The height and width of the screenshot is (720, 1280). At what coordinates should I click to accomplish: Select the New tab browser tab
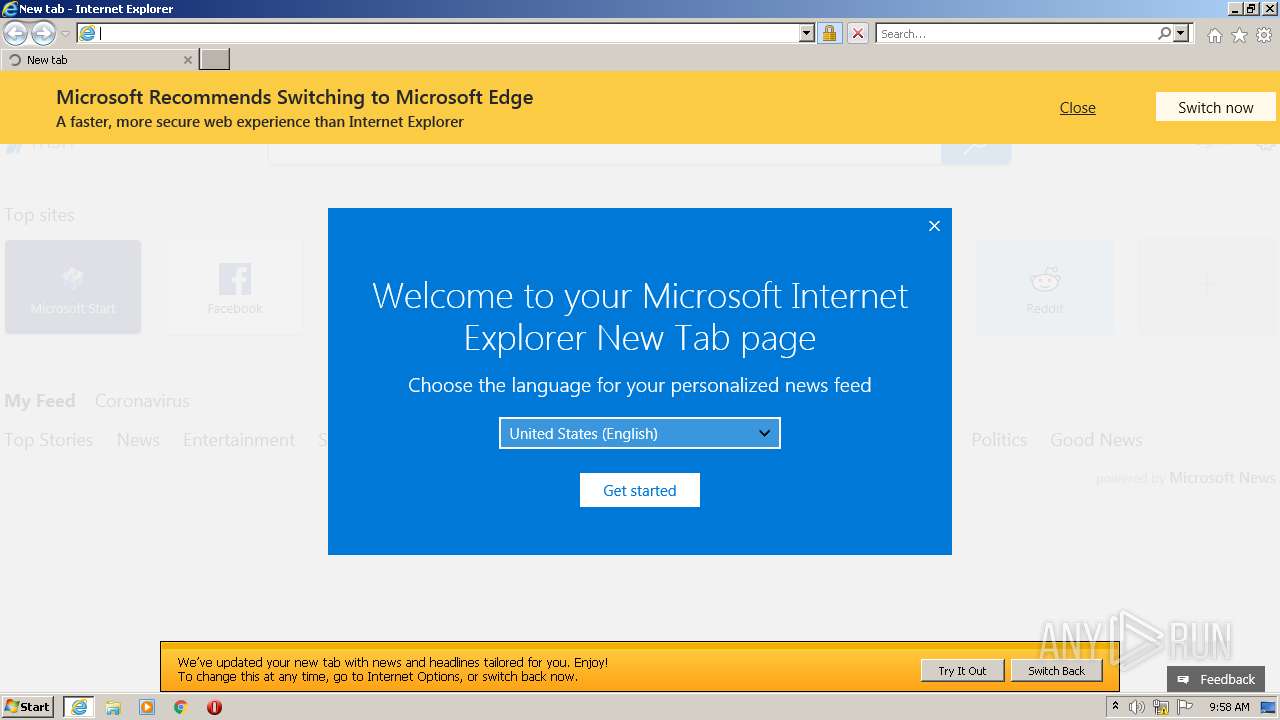98,60
